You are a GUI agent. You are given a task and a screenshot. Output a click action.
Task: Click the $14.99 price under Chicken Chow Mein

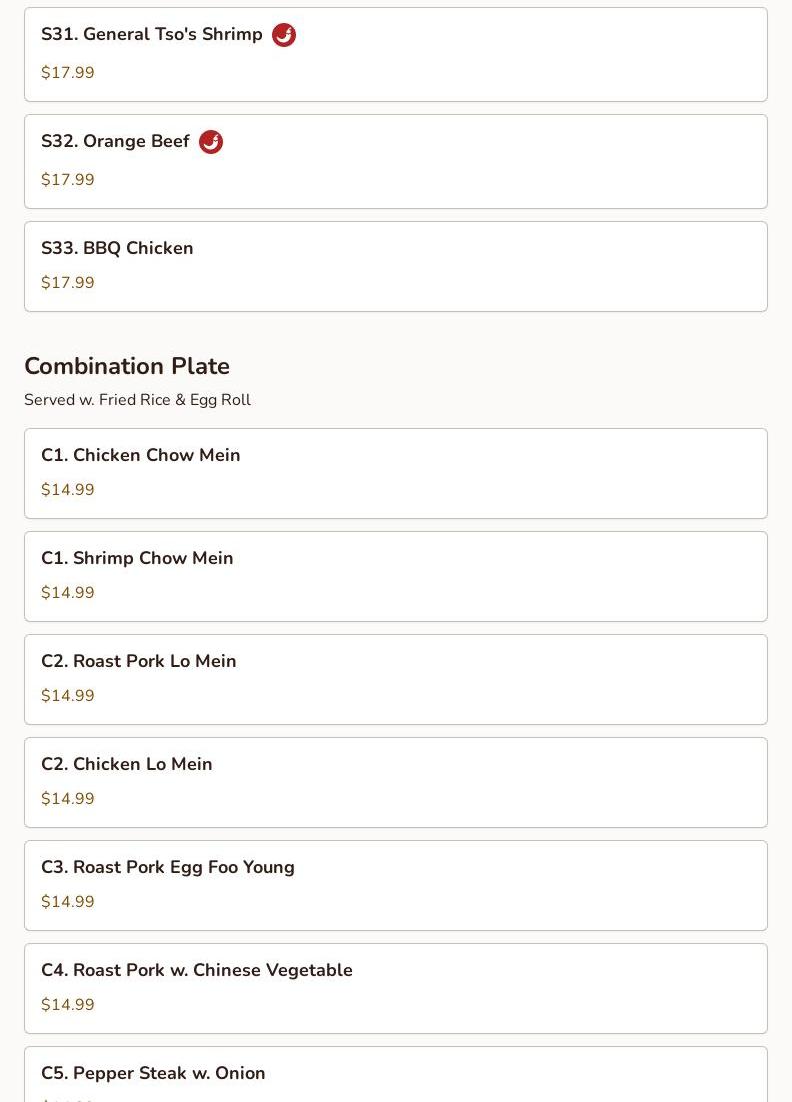[68, 490]
